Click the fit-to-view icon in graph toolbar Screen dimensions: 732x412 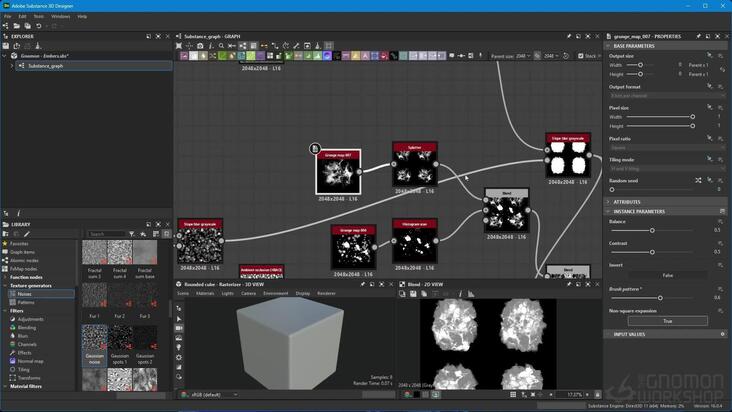pyautogui.click(x=179, y=46)
